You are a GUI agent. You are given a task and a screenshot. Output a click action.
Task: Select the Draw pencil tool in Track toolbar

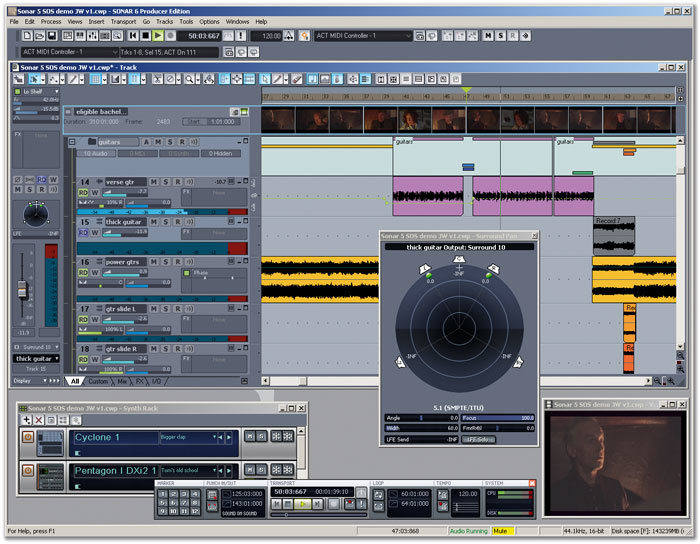(x=277, y=79)
